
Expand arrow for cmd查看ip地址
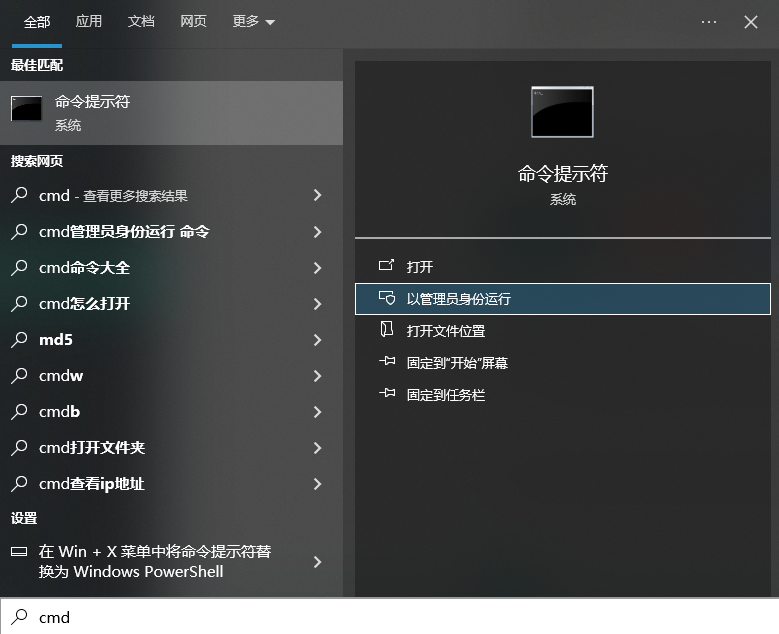point(317,484)
